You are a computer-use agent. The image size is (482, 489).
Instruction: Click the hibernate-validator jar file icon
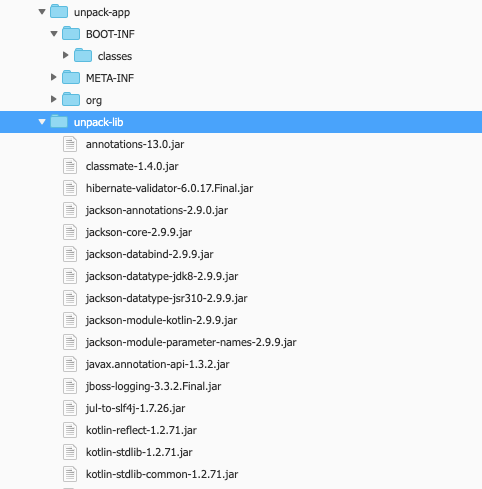[70, 188]
